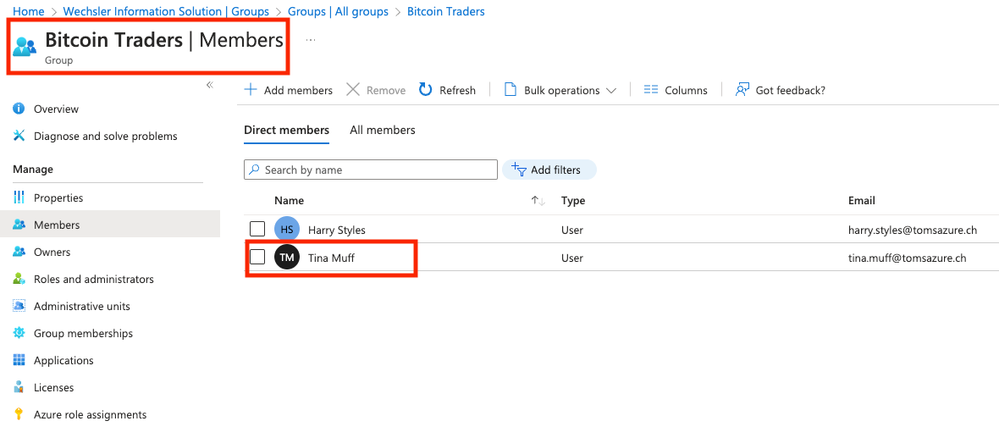The height and width of the screenshot is (428, 999).
Task: Collapse the sidebar with double chevron
Action: 210,85
